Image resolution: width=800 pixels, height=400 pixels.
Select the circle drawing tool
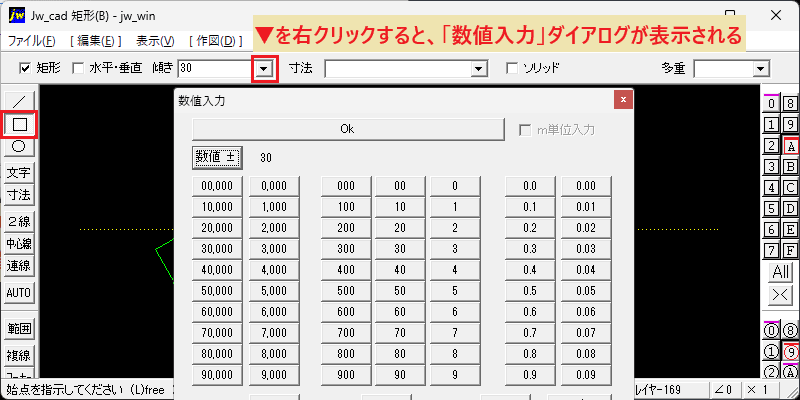pyautogui.click(x=19, y=147)
